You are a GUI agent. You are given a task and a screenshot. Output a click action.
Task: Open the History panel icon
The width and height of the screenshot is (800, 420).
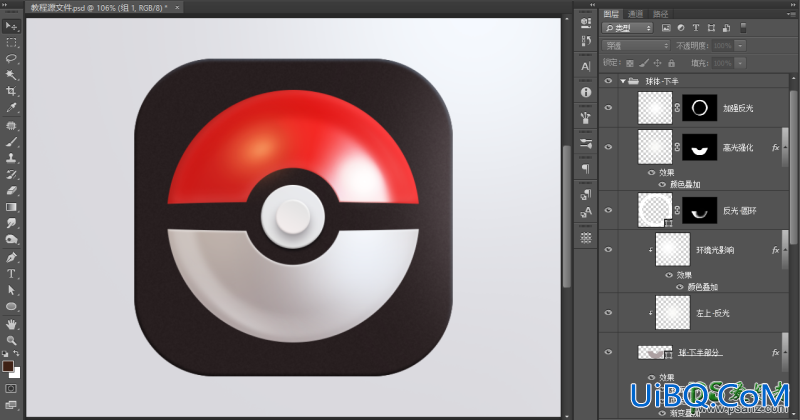tap(586, 41)
